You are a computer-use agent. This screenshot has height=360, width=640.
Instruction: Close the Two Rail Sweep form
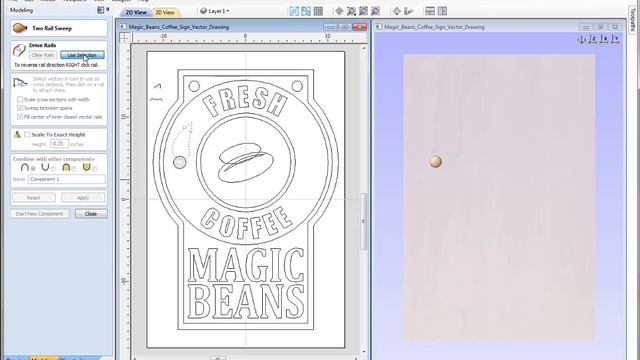click(x=91, y=214)
